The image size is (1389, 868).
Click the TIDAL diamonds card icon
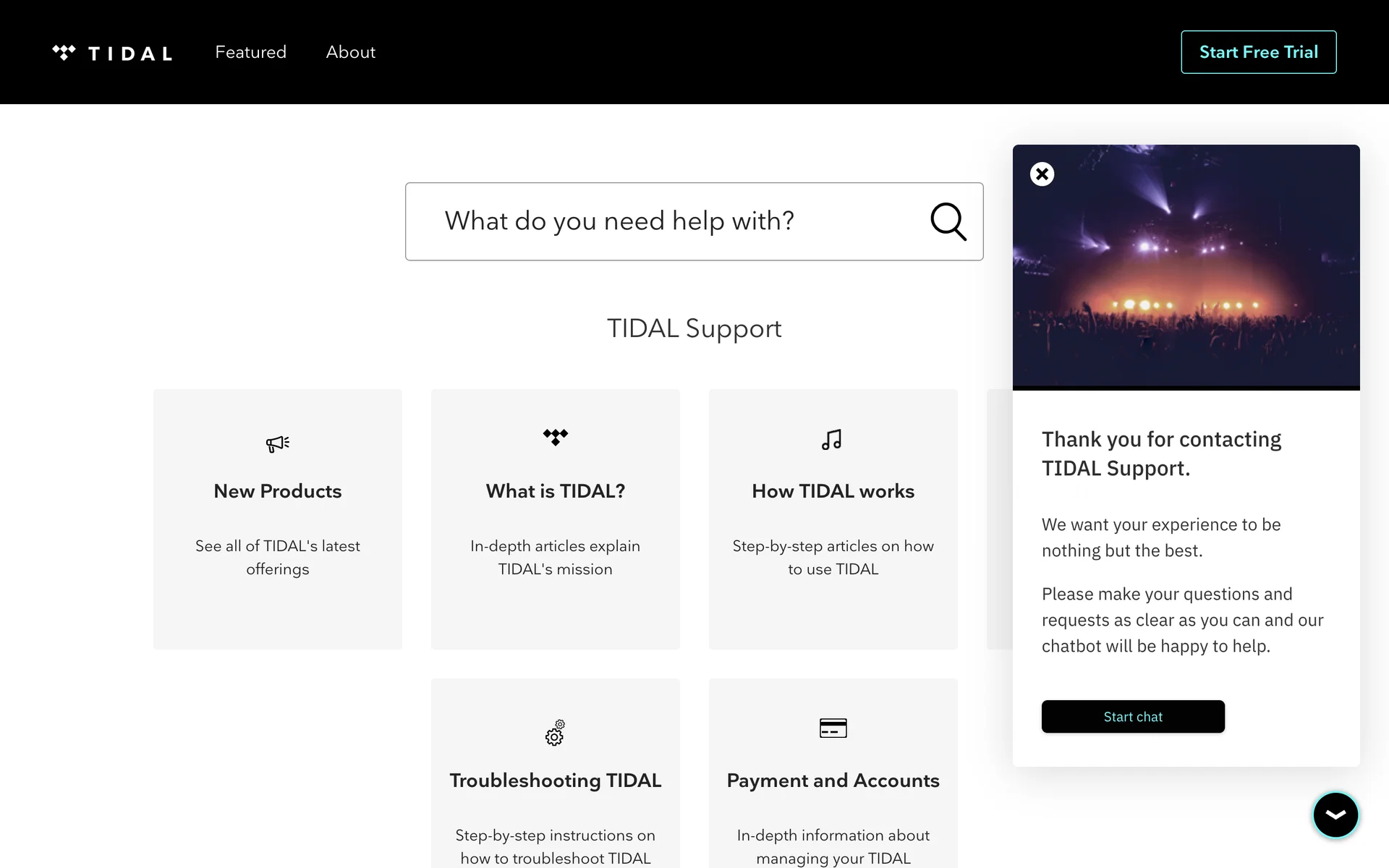(x=556, y=437)
